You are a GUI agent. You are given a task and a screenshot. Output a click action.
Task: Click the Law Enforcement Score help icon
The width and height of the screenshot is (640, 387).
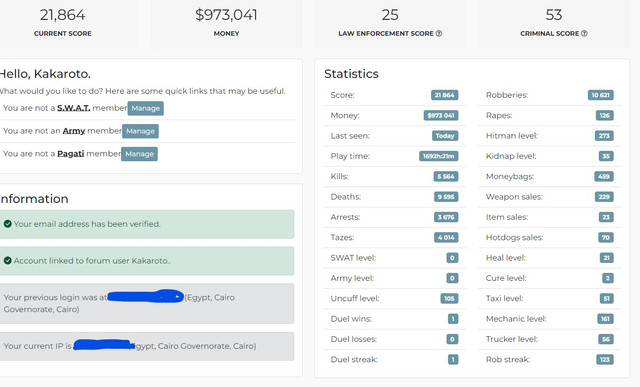point(439,33)
